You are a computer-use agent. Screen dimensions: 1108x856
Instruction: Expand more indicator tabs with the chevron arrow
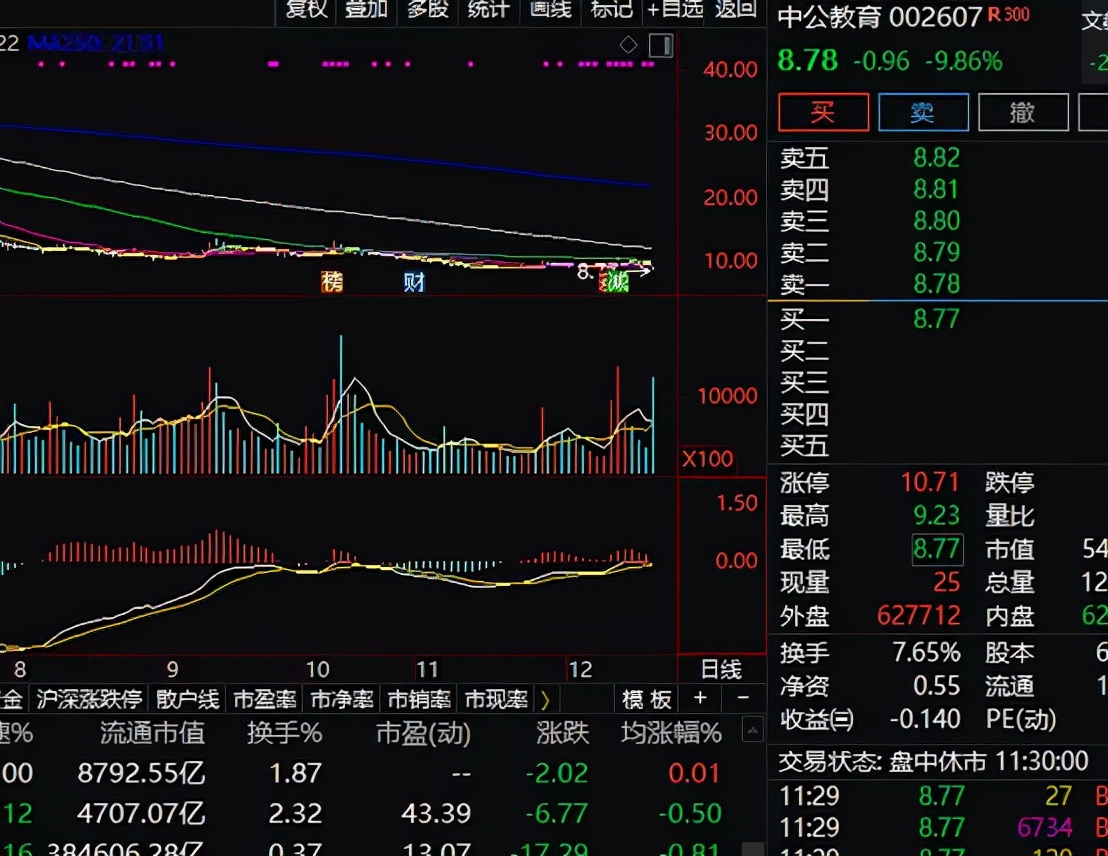(546, 698)
